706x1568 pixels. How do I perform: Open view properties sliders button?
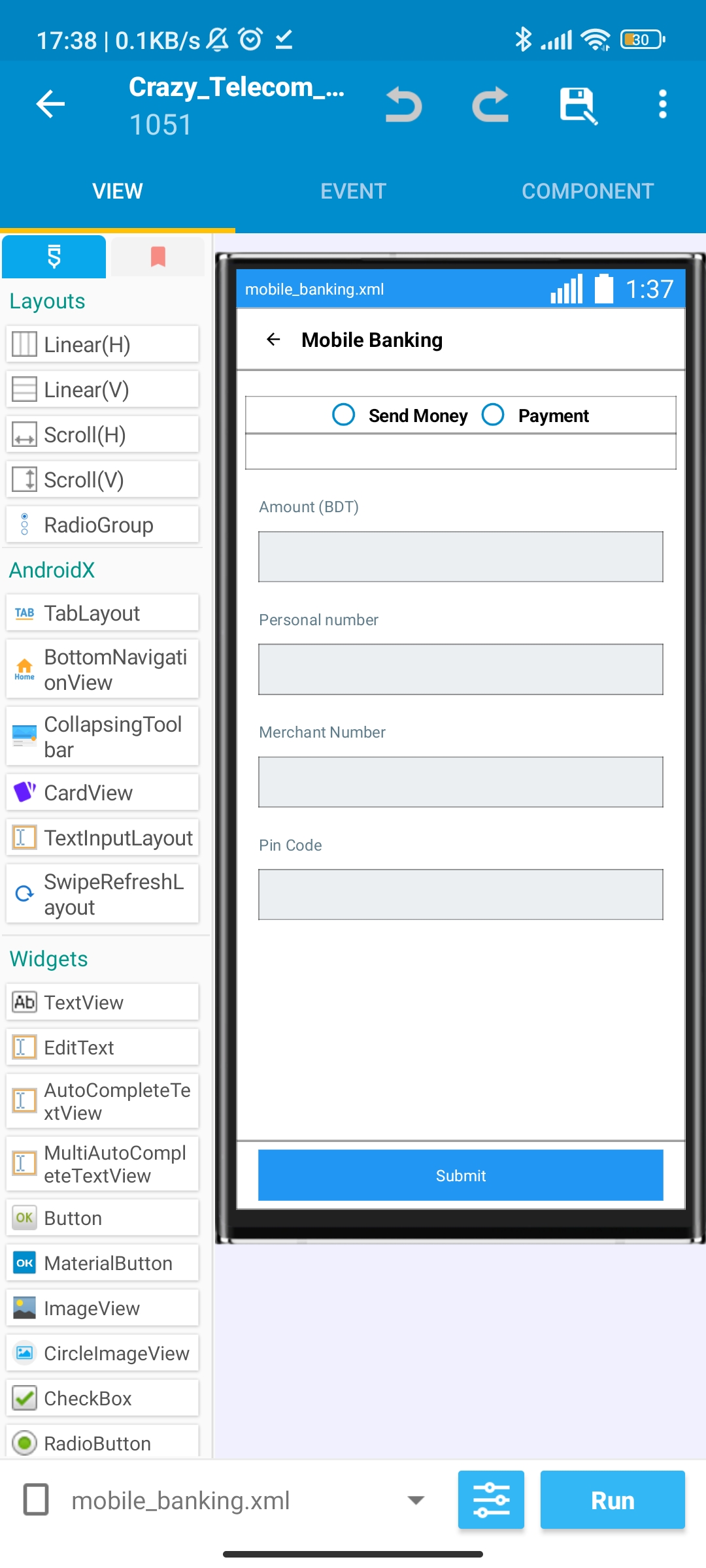point(491,1499)
